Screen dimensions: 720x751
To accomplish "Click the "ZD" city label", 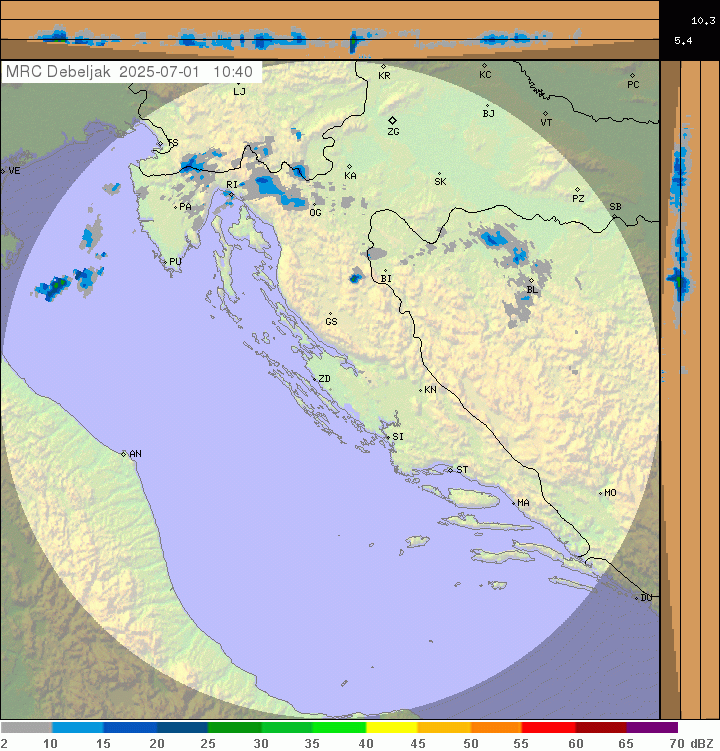I will pyautogui.click(x=324, y=379).
